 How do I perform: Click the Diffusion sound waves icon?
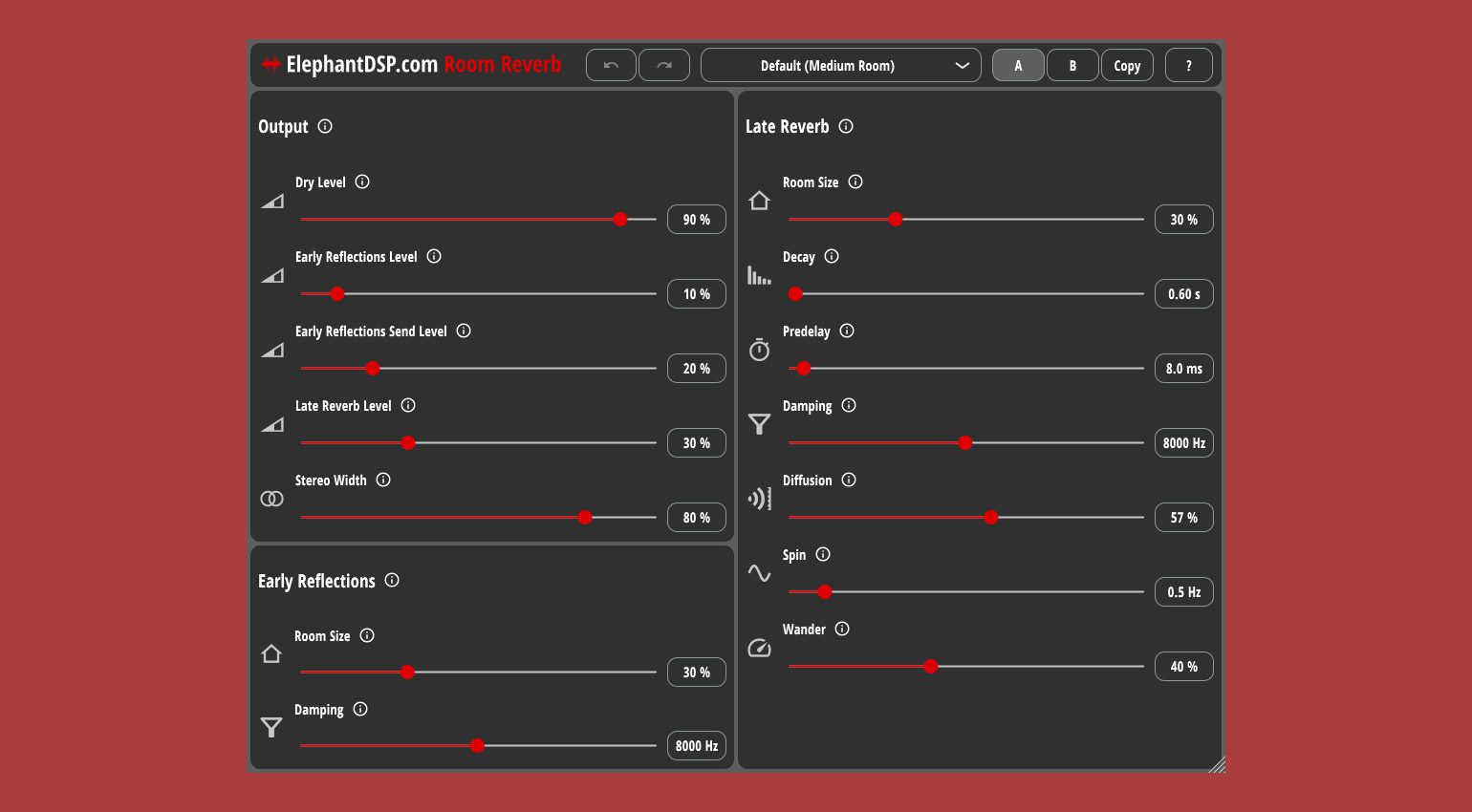click(x=759, y=499)
